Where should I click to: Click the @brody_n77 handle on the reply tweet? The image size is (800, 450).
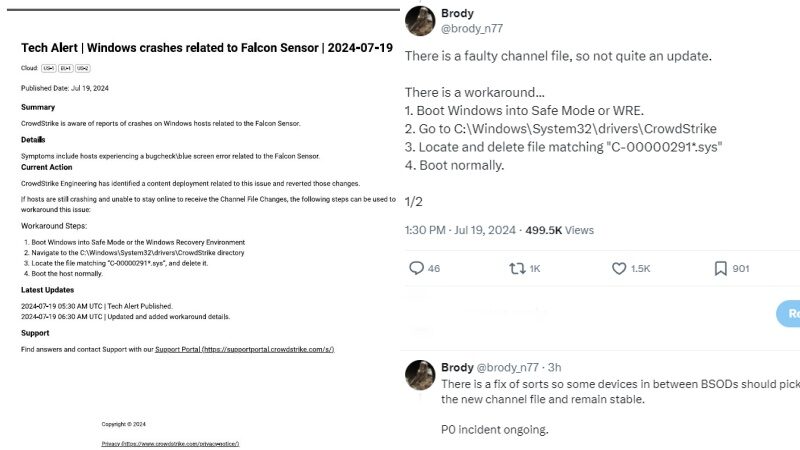(x=507, y=367)
